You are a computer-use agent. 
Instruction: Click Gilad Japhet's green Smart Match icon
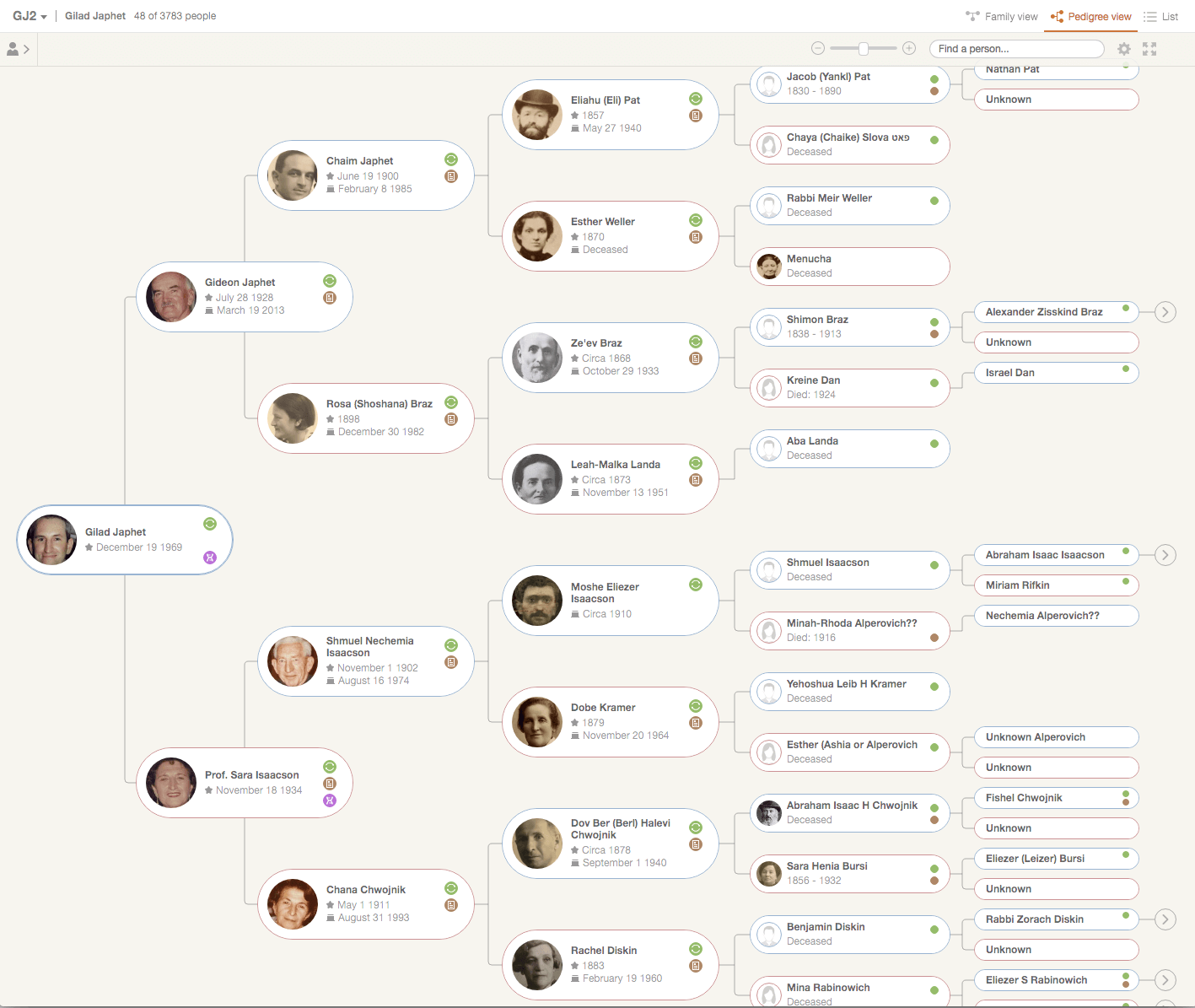pyautogui.click(x=210, y=524)
